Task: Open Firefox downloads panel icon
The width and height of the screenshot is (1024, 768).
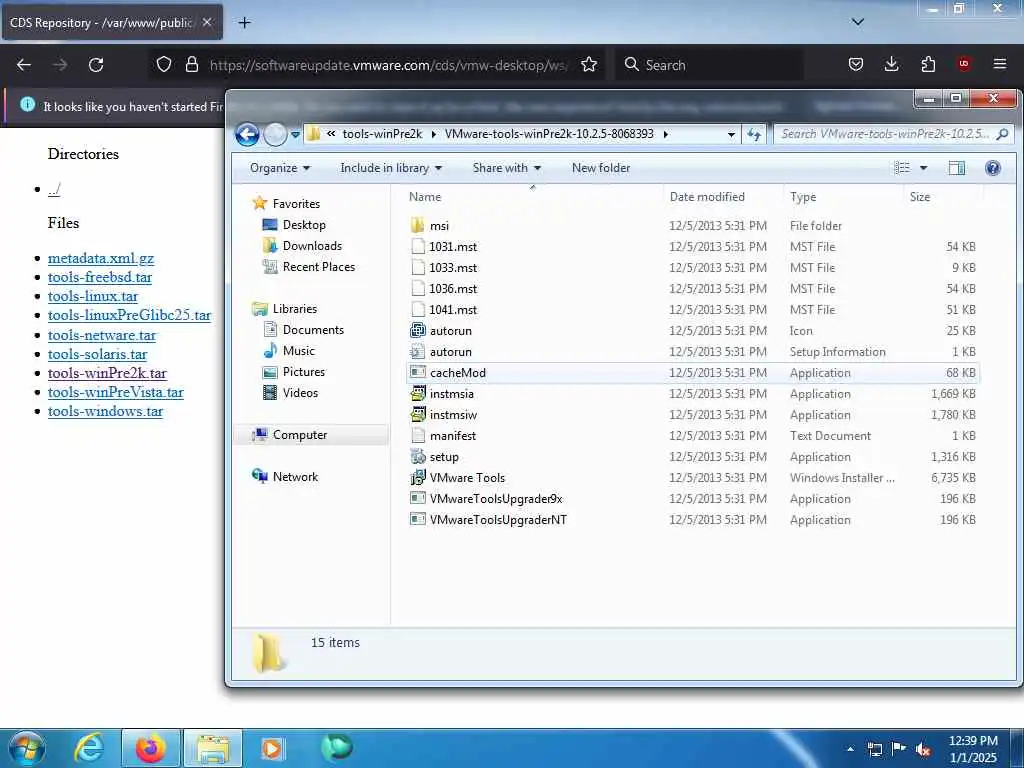Action: coord(891,64)
